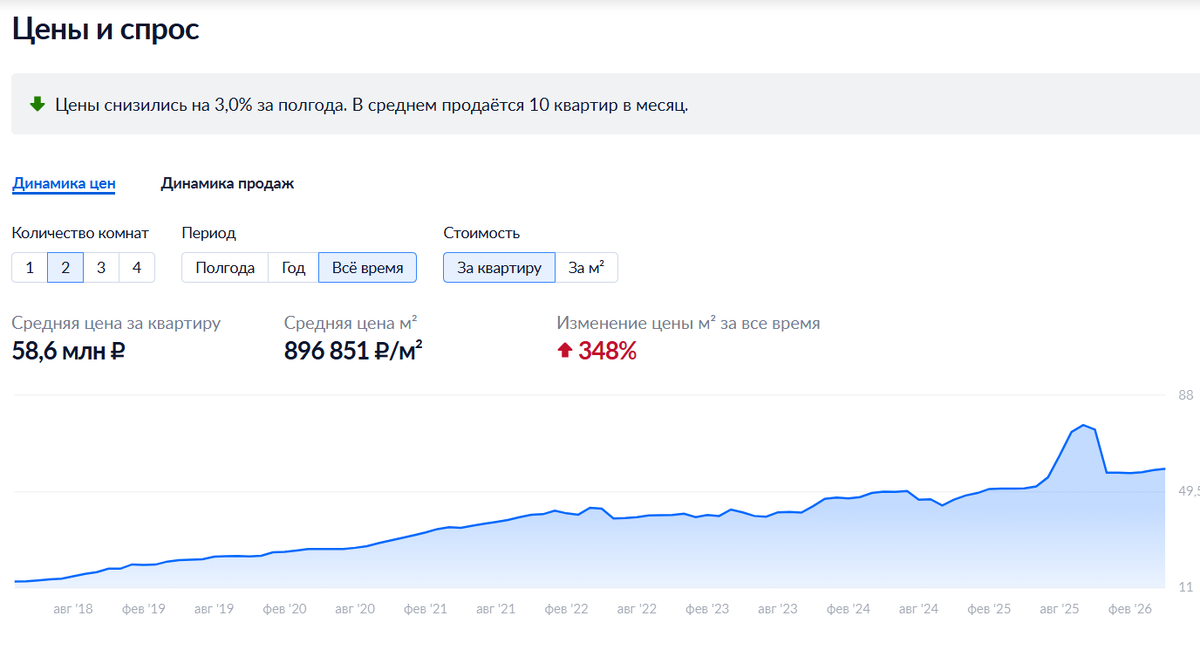The width and height of the screenshot is (1200, 650).
Task: Click the Период label
Action: (x=209, y=233)
